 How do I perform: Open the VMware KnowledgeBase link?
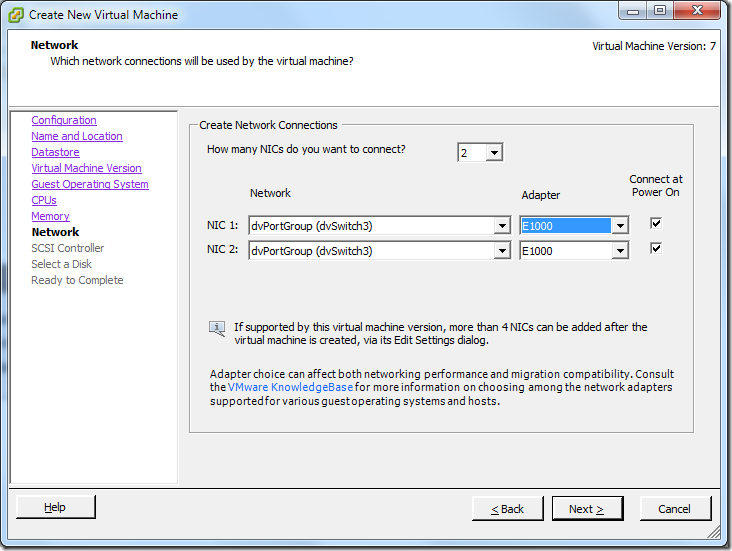tap(290, 387)
